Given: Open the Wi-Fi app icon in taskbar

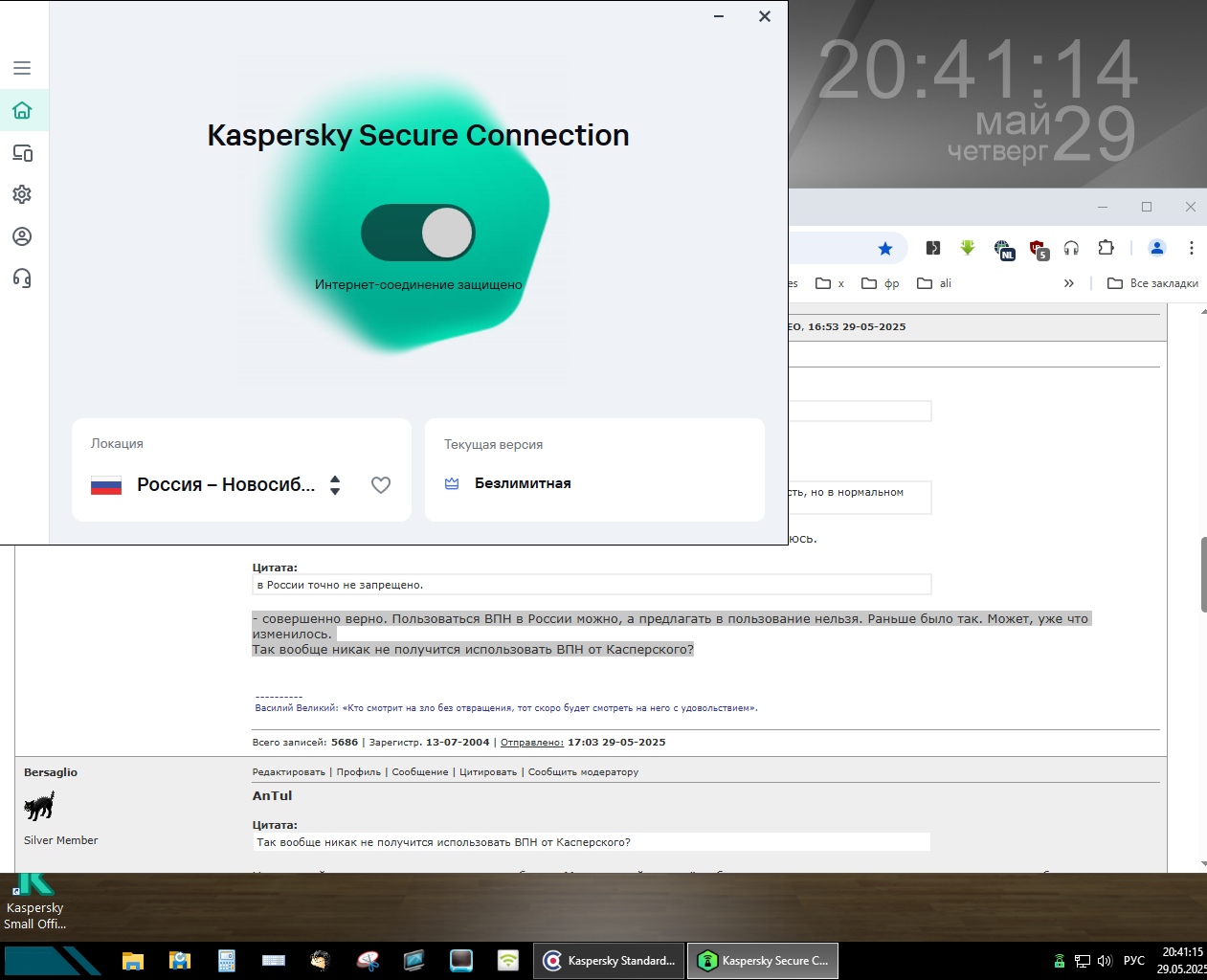Looking at the screenshot, I should pos(508,961).
